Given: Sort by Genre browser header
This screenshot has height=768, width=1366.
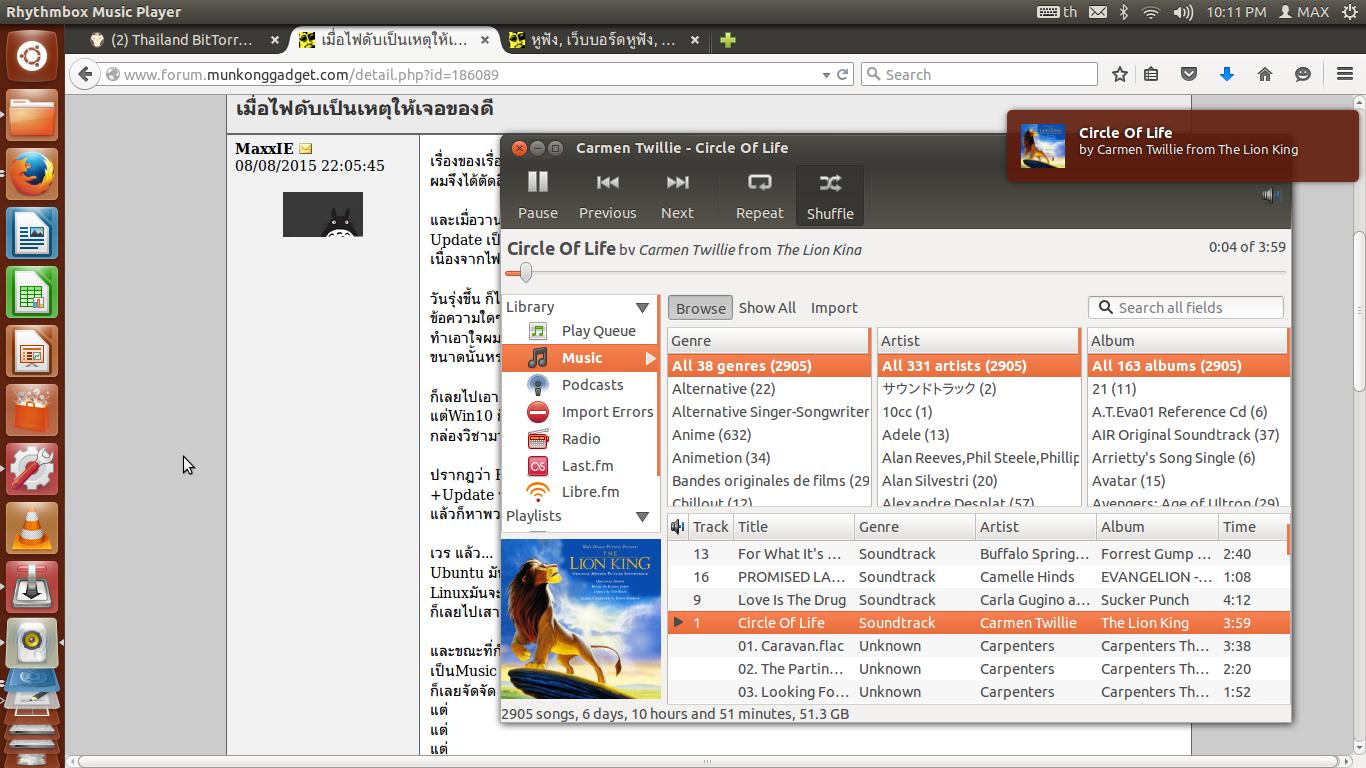Looking at the screenshot, I should tap(768, 341).
